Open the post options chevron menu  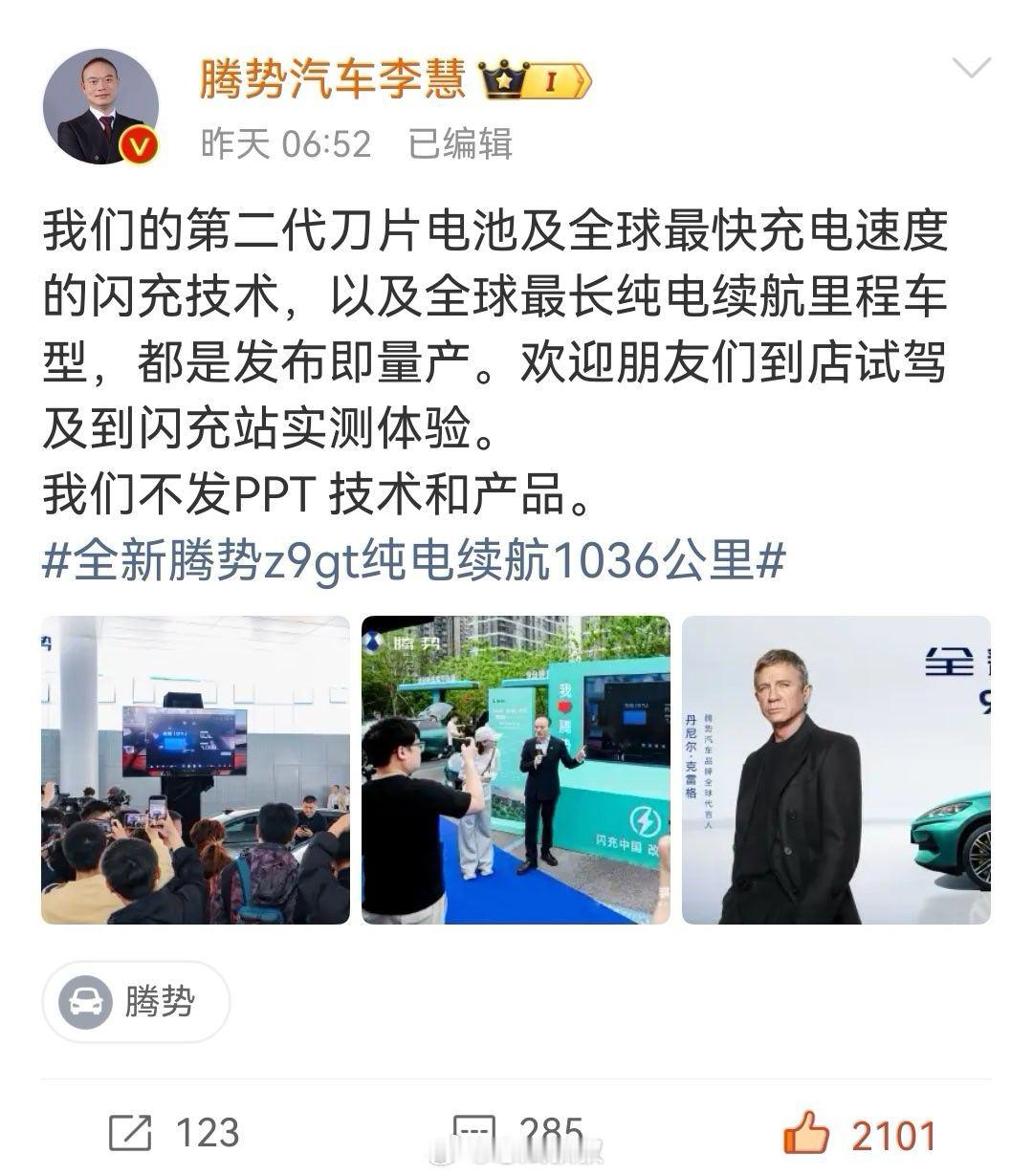[x=972, y=69]
